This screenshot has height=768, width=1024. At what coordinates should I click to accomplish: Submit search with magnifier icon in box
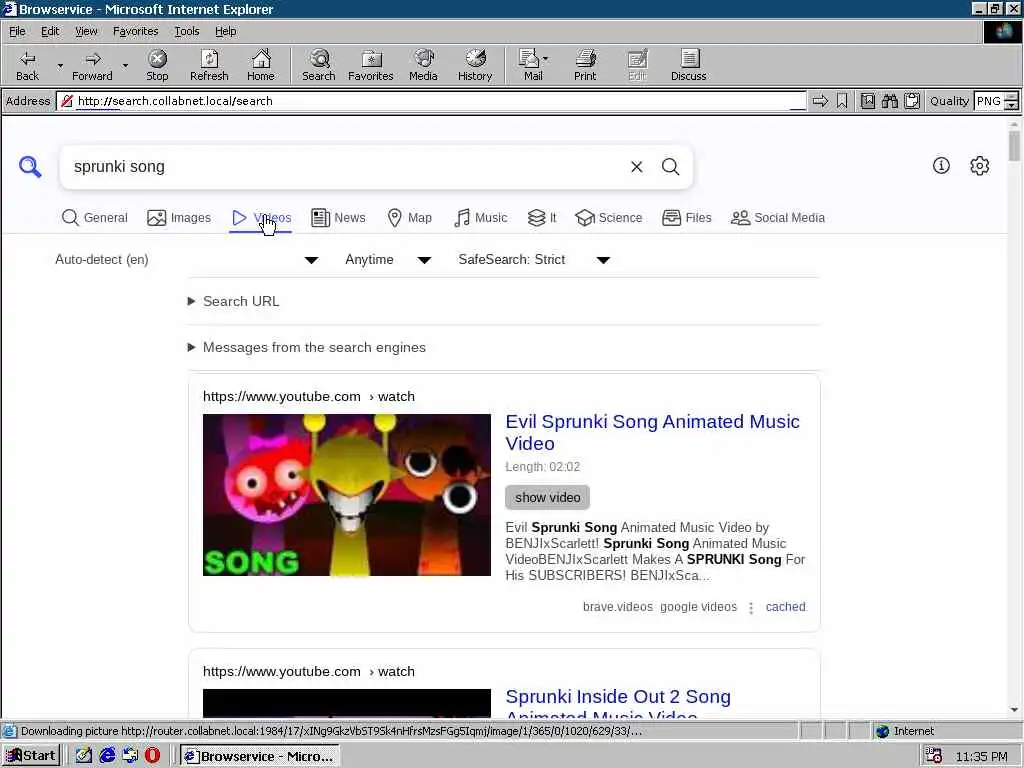[x=671, y=167]
